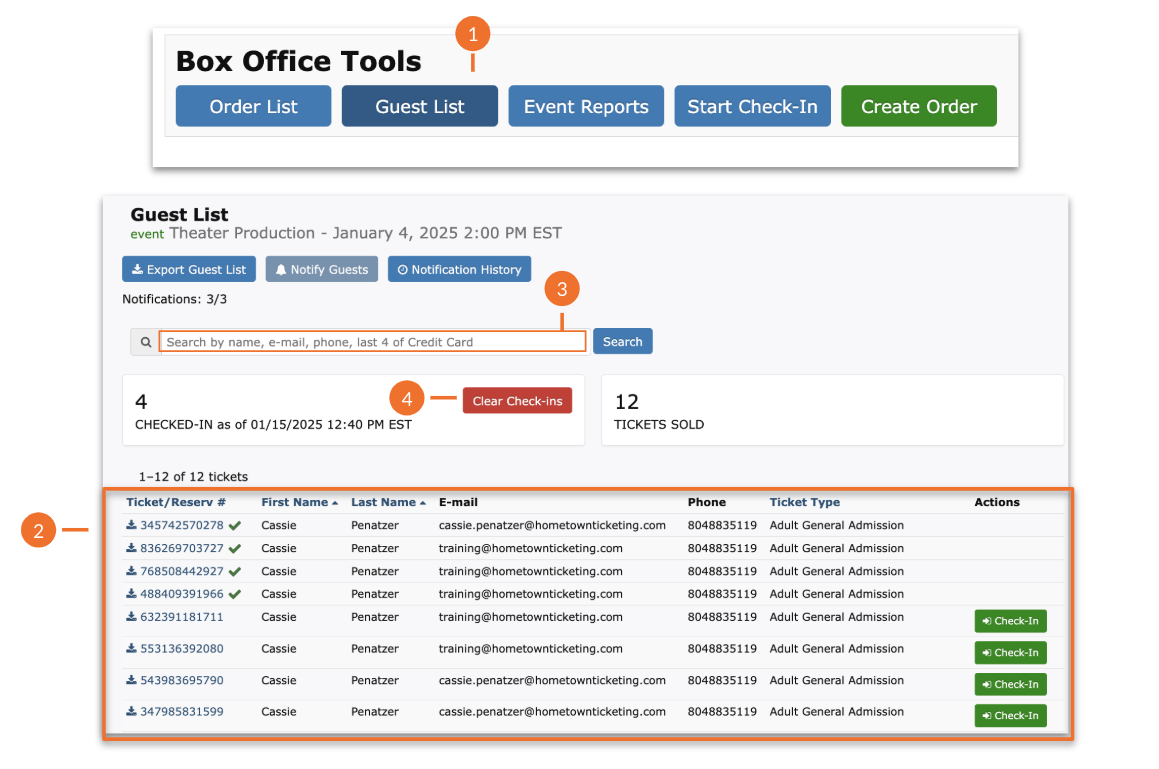Click download icon for ticket 632391181711
Viewport: 1159px width, 769px height.
(131, 617)
